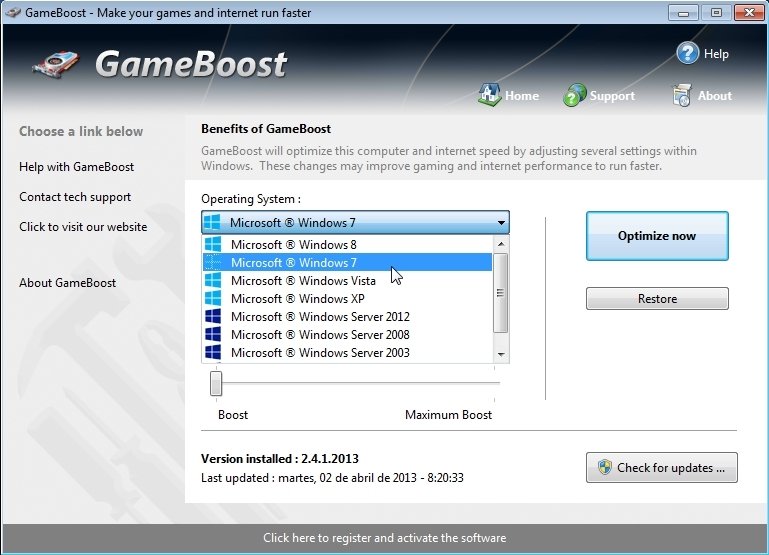Click the Maximum Boost label
This screenshot has height=555, width=769.
448,415
